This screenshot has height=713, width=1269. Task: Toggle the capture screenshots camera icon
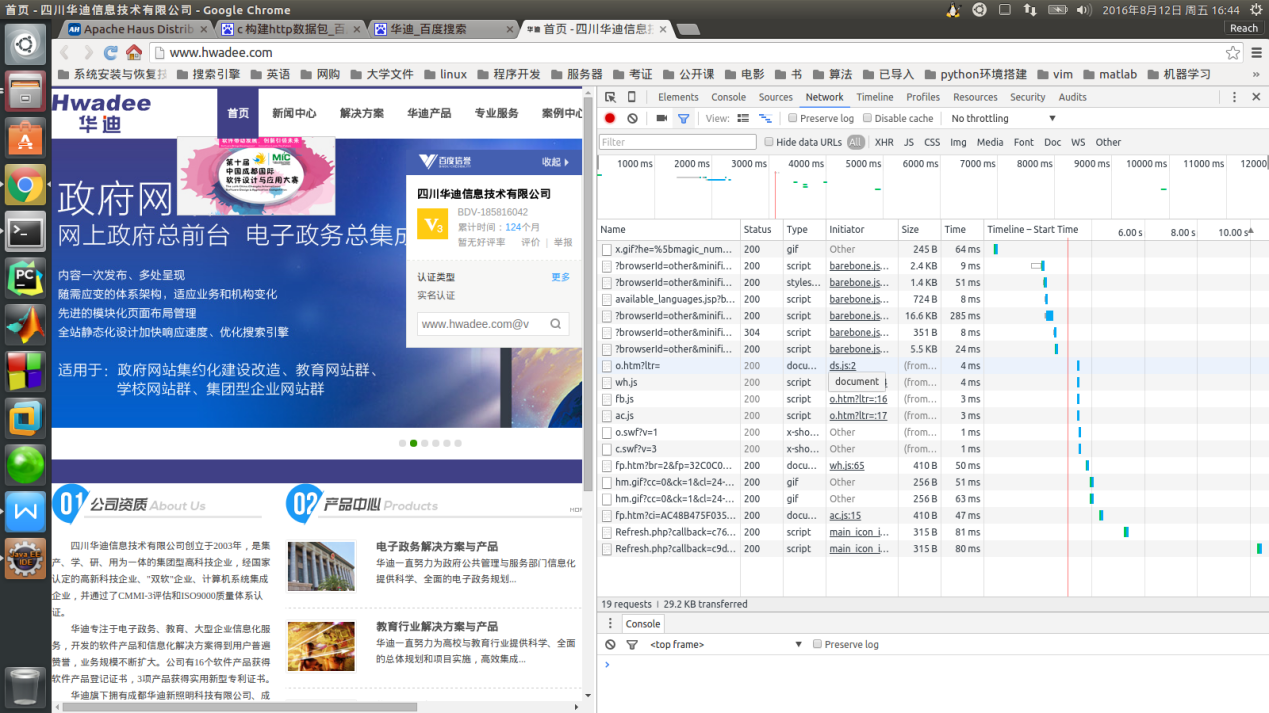click(x=661, y=118)
